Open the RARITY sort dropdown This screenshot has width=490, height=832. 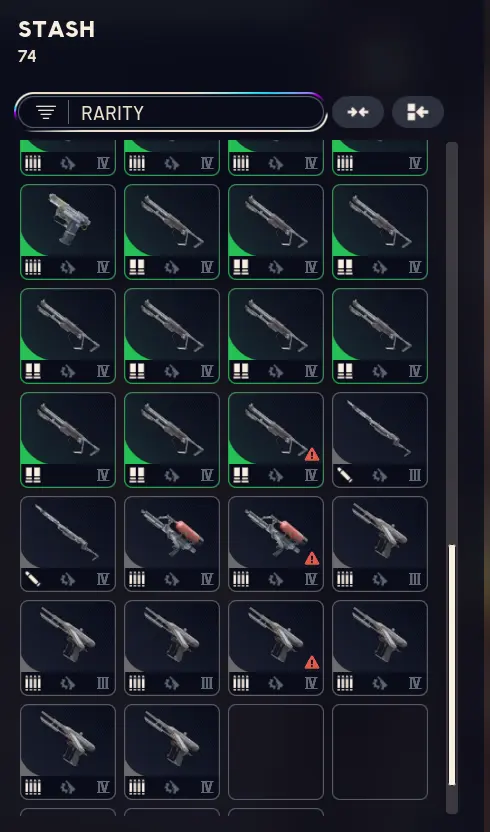[171, 112]
